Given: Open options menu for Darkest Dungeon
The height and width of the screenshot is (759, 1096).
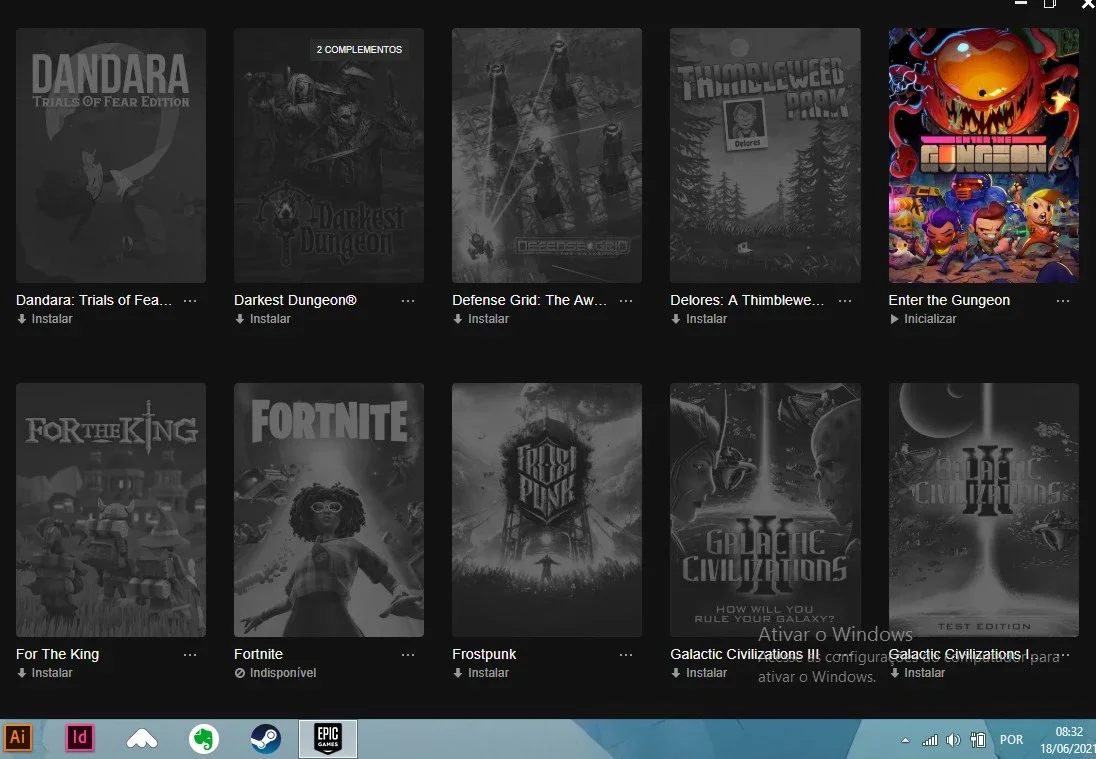Looking at the screenshot, I should pos(408,301).
